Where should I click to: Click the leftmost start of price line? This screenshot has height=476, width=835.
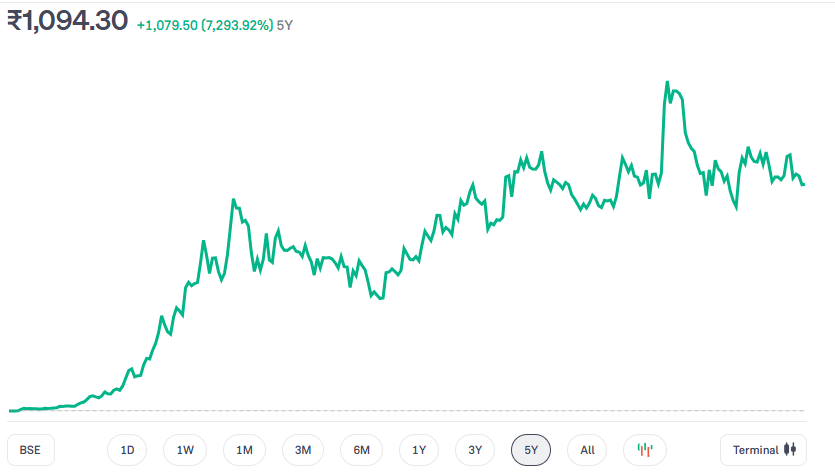[x=10, y=410]
